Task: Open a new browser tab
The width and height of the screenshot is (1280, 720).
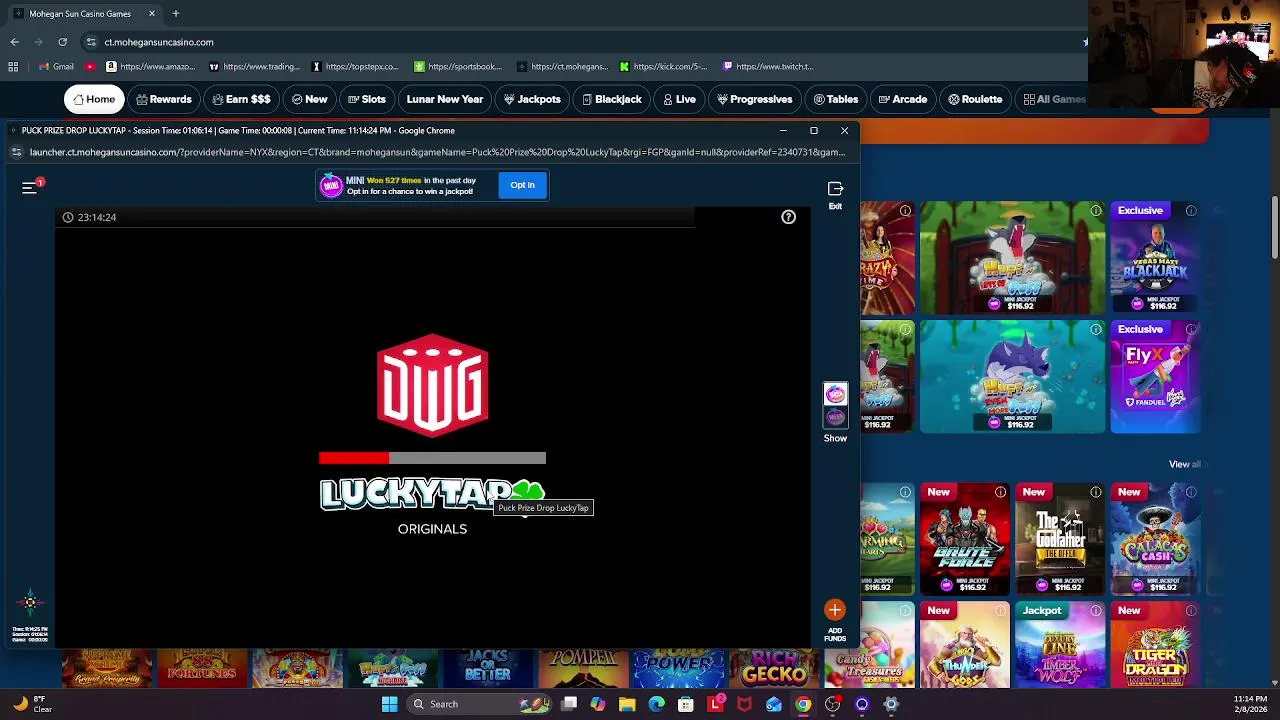Action: pyautogui.click(x=176, y=14)
